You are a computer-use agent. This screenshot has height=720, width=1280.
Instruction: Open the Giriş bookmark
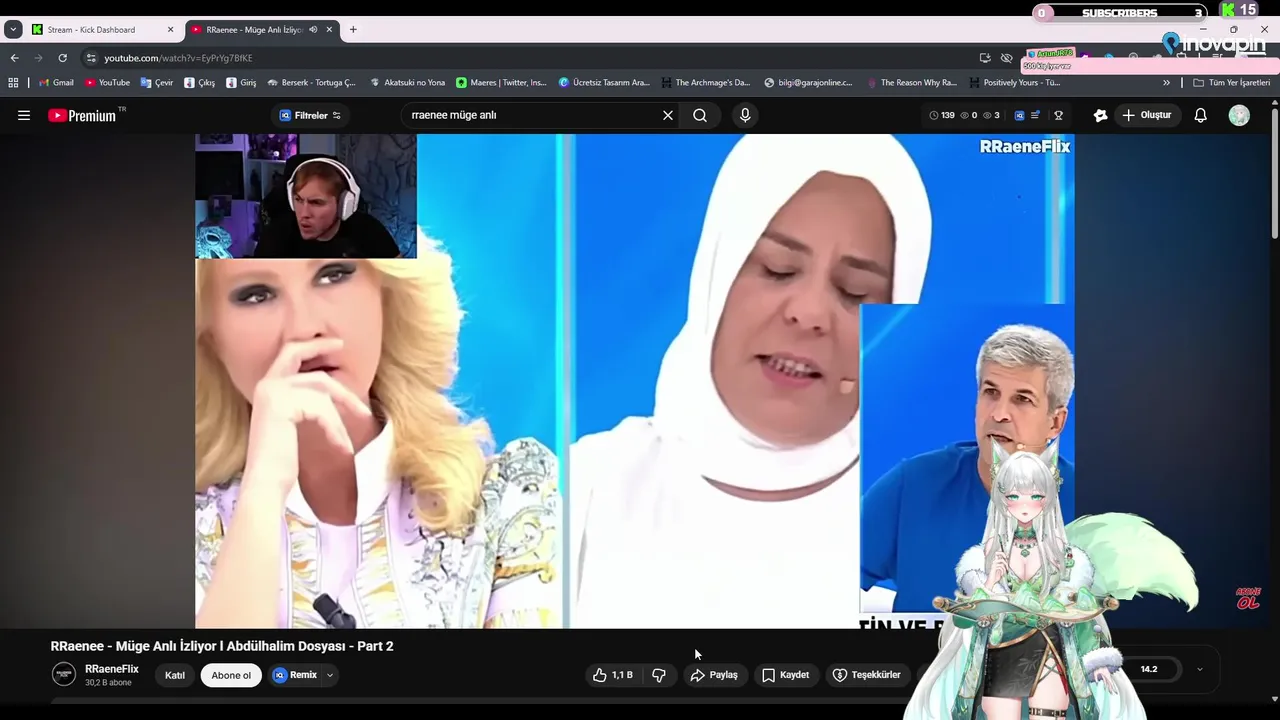coord(241,83)
